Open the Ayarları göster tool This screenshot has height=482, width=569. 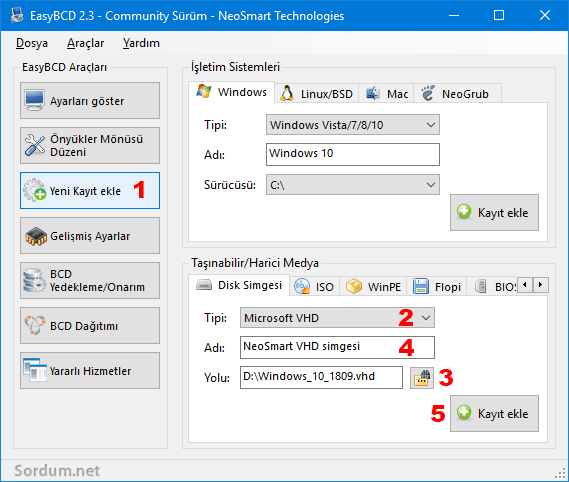point(90,101)
